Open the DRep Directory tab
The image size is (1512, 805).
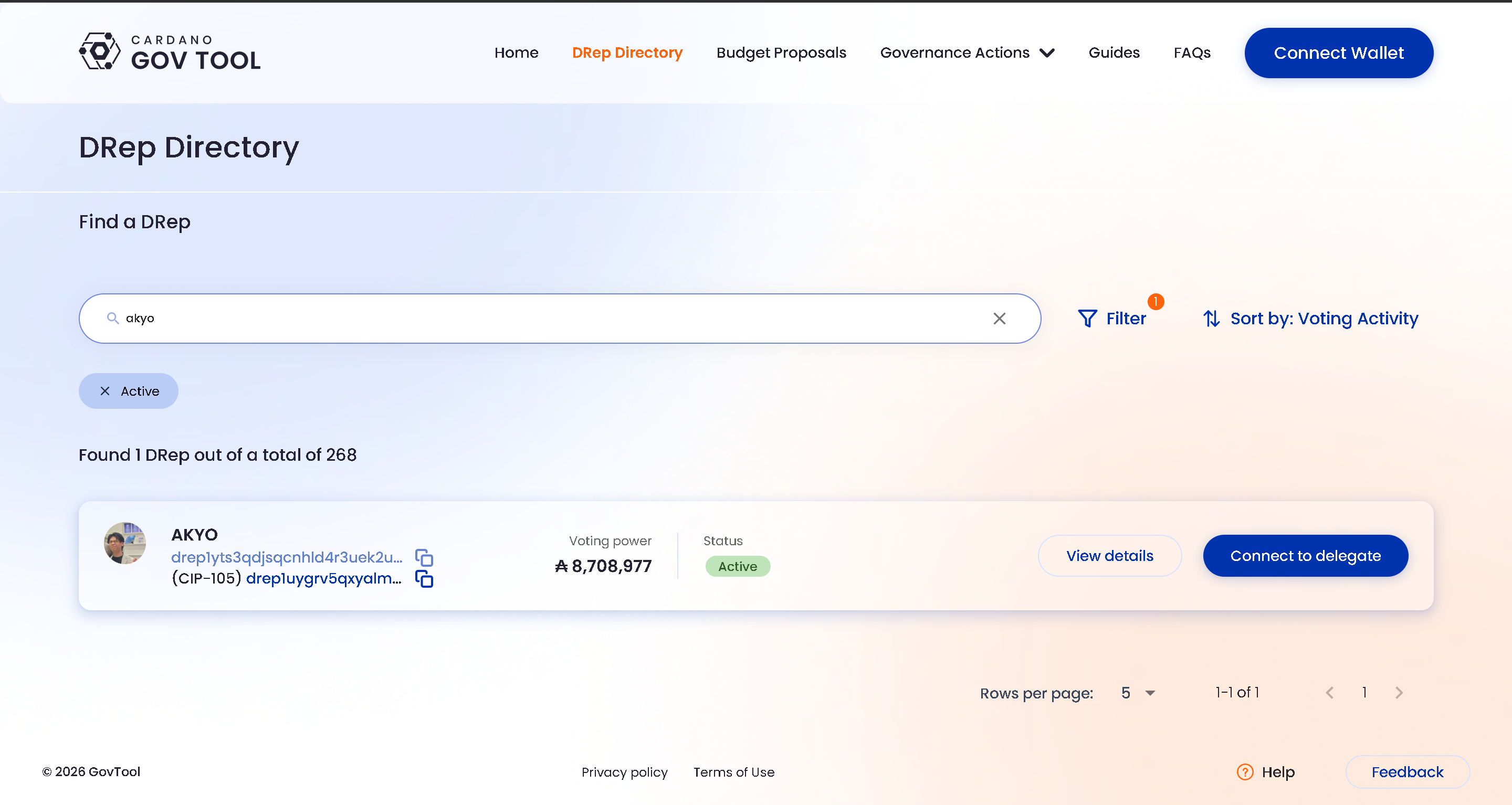pyautogui.click(x=627, y=53)
